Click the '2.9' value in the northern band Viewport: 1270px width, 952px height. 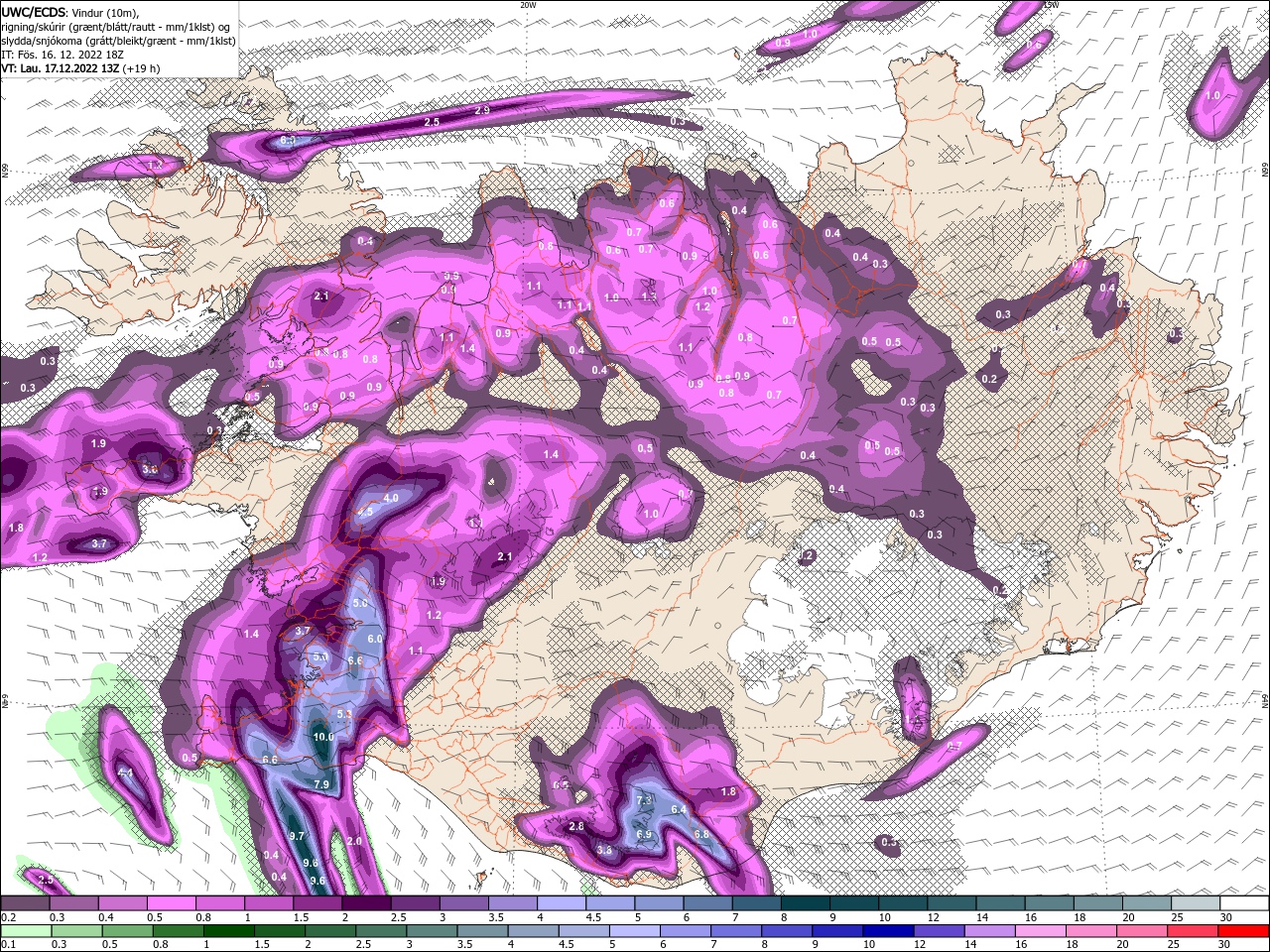coord(482,110)
